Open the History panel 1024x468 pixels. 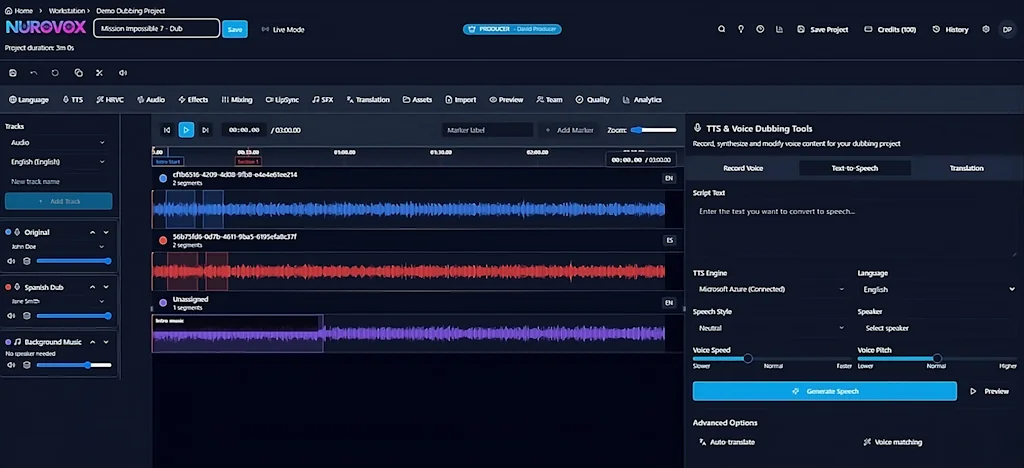(x=950, y=29)
